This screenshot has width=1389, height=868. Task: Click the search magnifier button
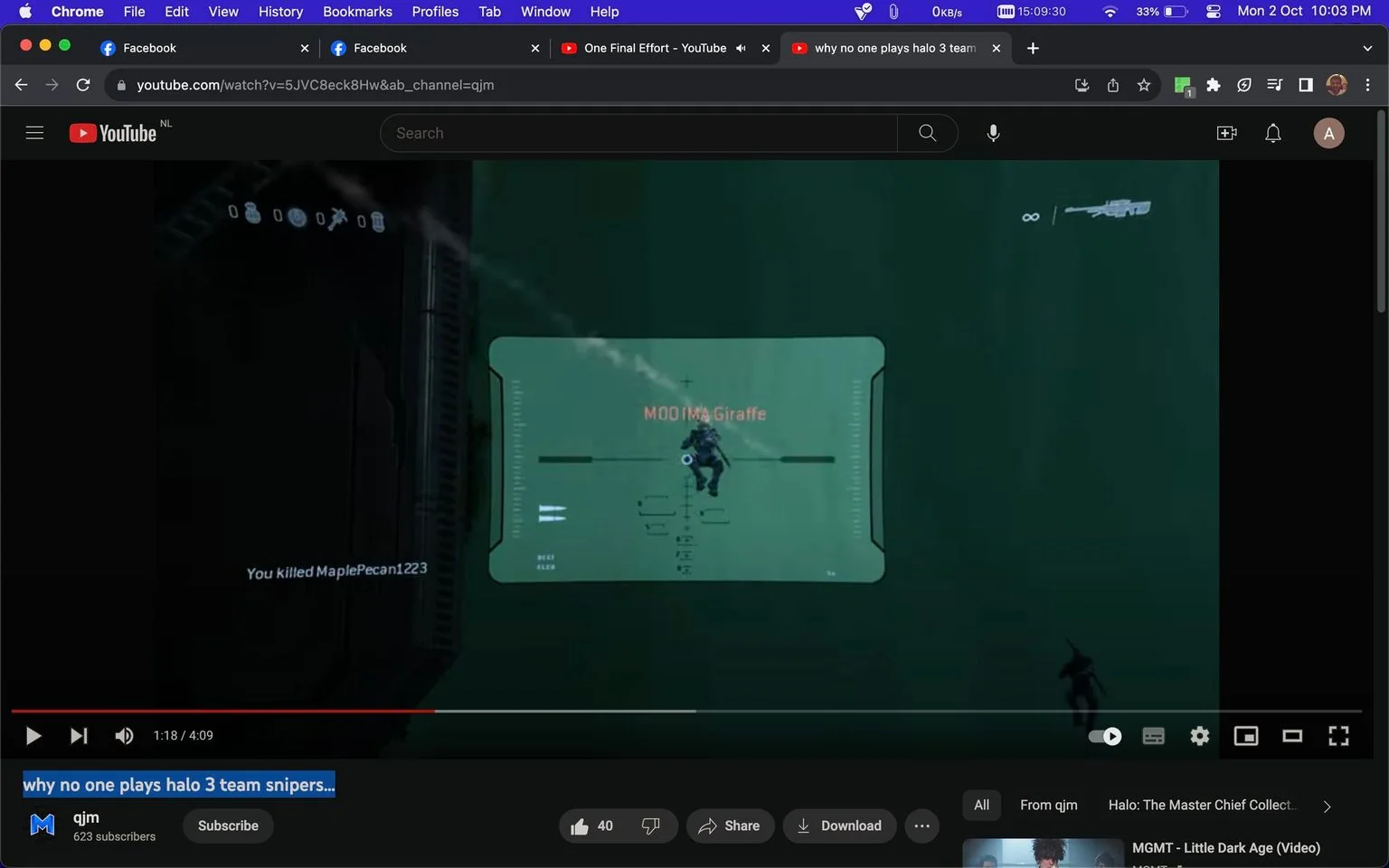(927, 133)
